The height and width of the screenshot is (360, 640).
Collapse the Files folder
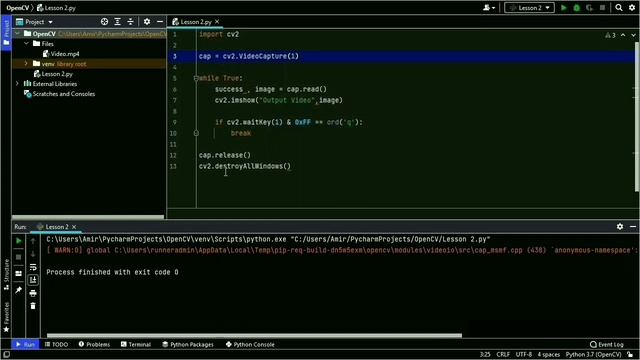[x=27, y=43]
